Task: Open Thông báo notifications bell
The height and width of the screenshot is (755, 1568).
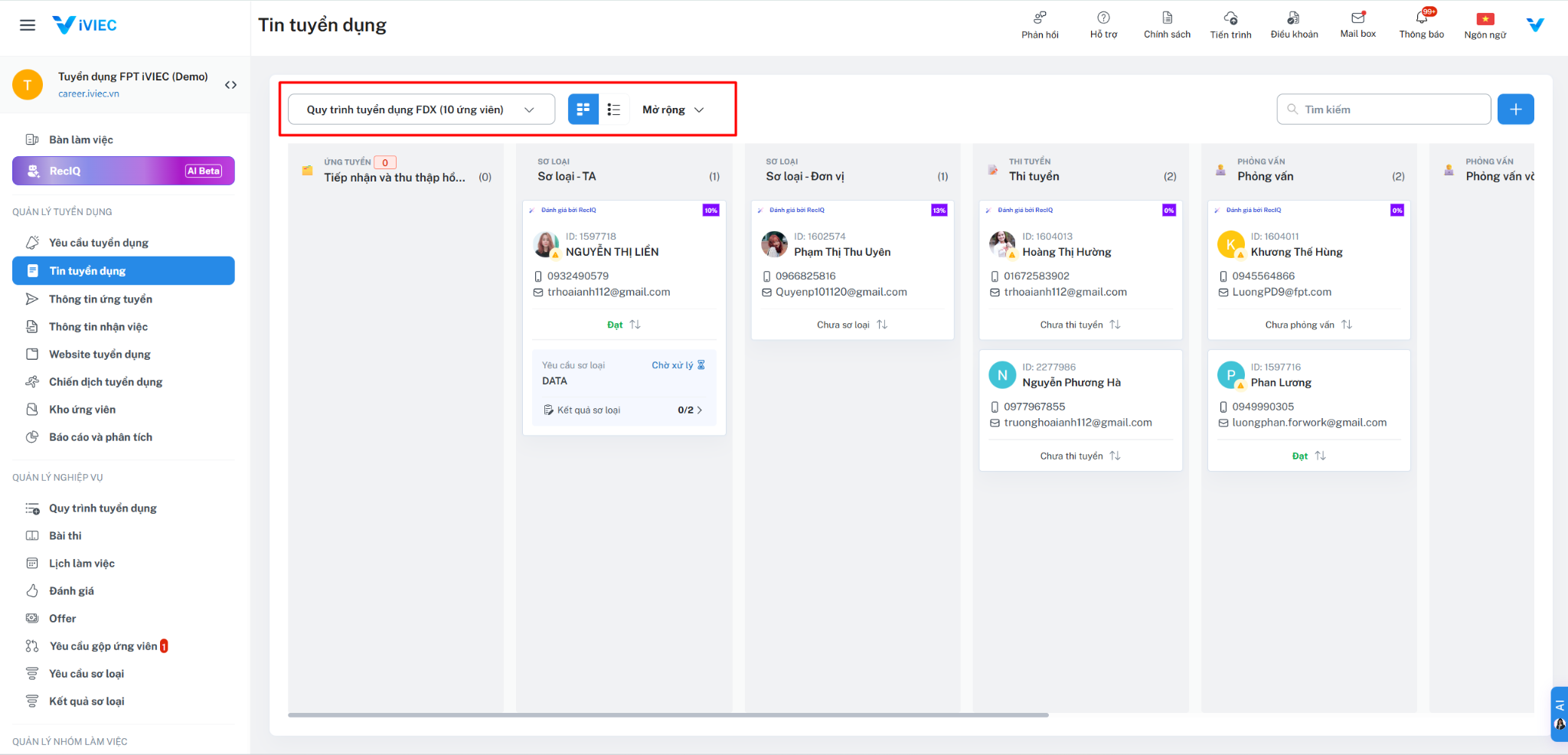Action: coord(1421,18)
